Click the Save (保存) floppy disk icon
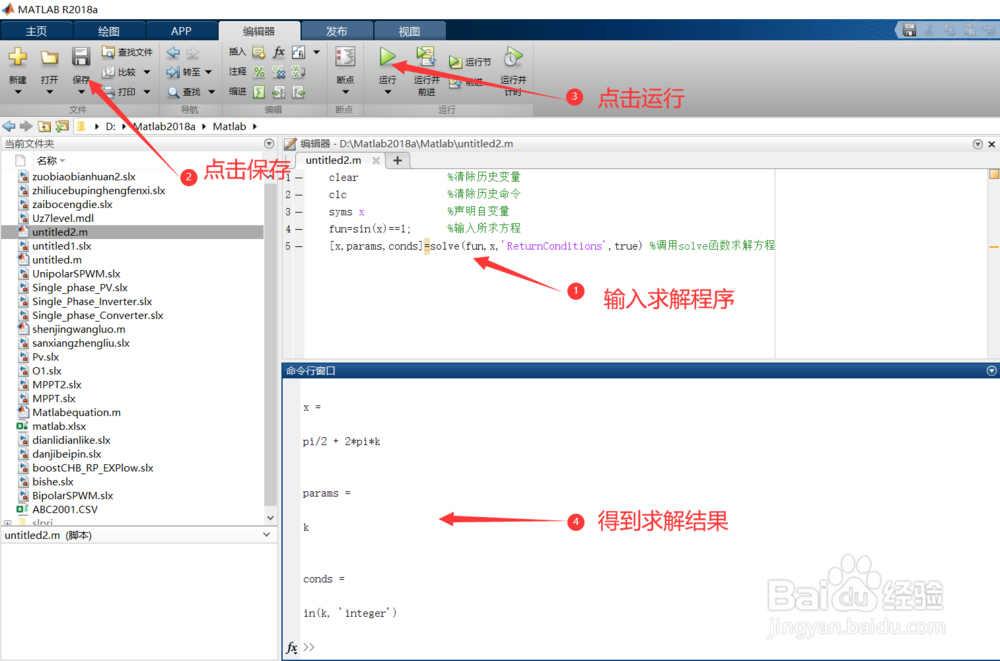Screen dimensions: 1000x661 tap(80, 57)
